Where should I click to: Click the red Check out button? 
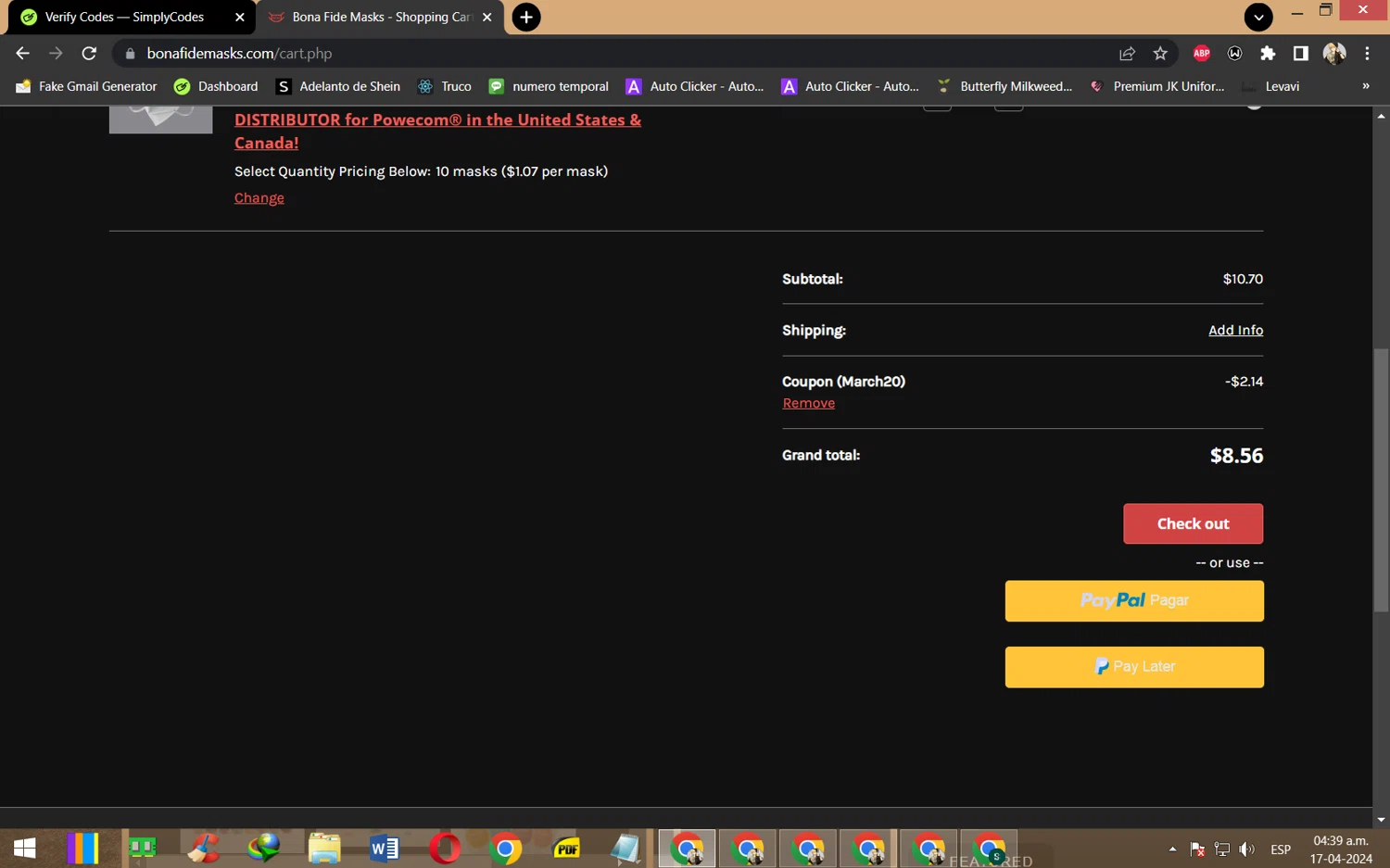pos(1194,524)
